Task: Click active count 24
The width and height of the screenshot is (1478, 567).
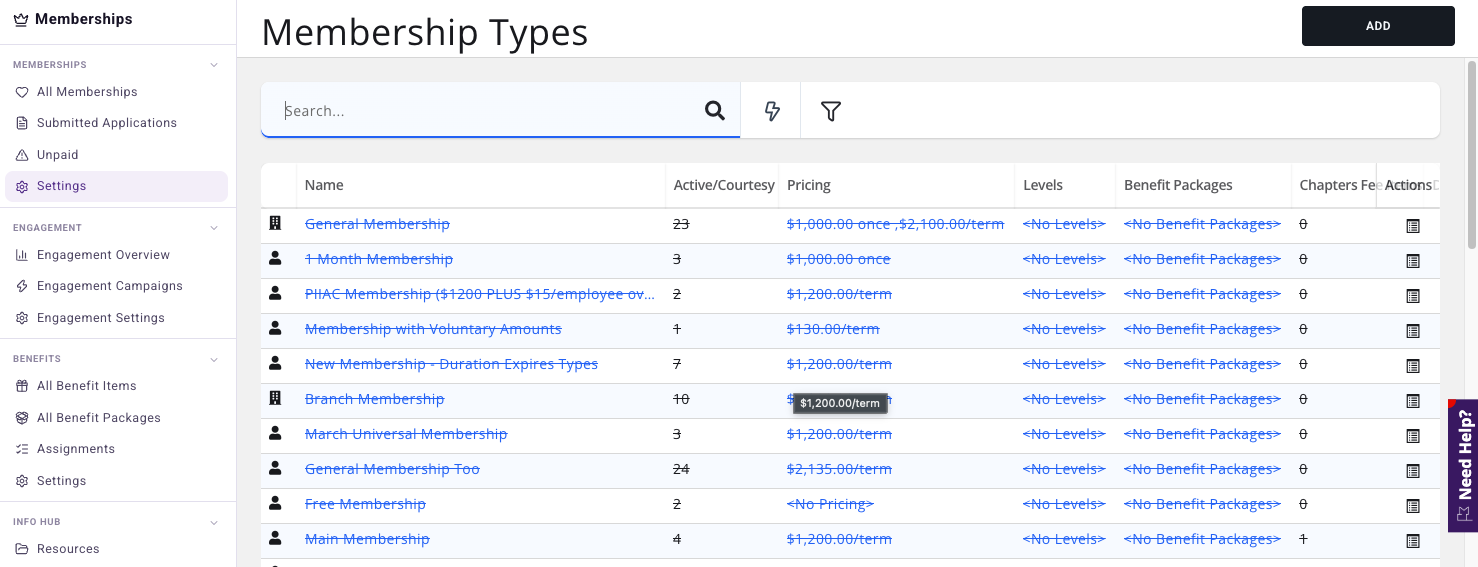Action: click(x=681, y=469)
